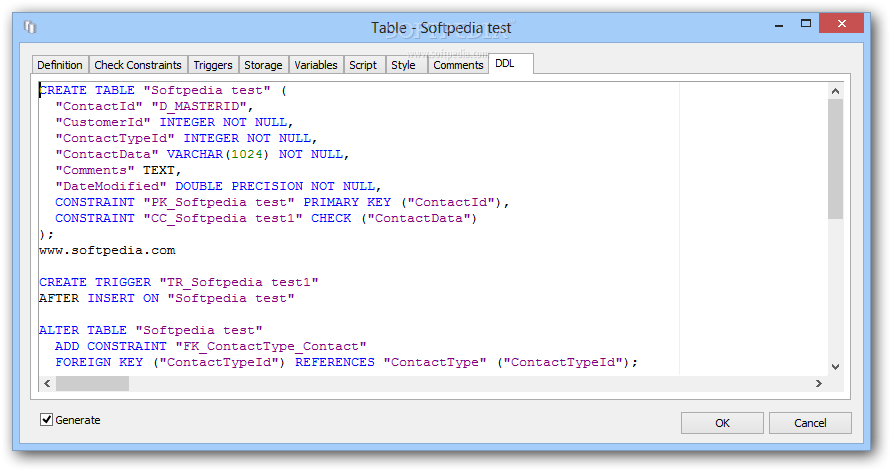Click the horizontal scrollbar right arrow

(819, 384)
